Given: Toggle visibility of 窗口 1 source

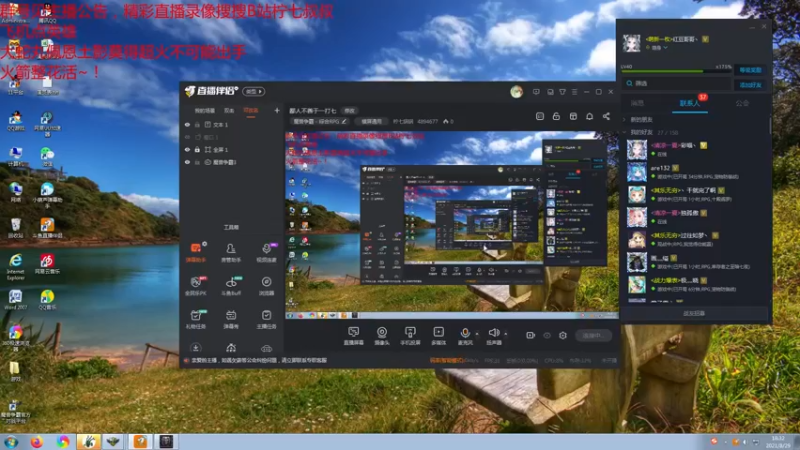Looking at the screenshot, I should pos(187,137).
